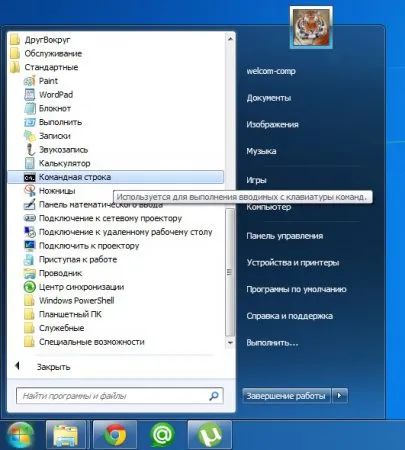
Task: Open Музыка link
Action: click(261, 151)
